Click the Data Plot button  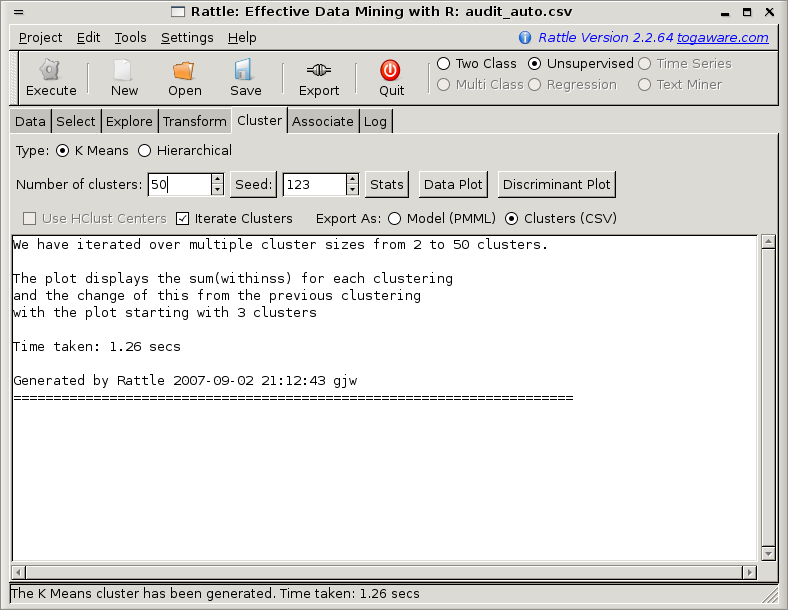pyautogui.click(x=453, y=184)
